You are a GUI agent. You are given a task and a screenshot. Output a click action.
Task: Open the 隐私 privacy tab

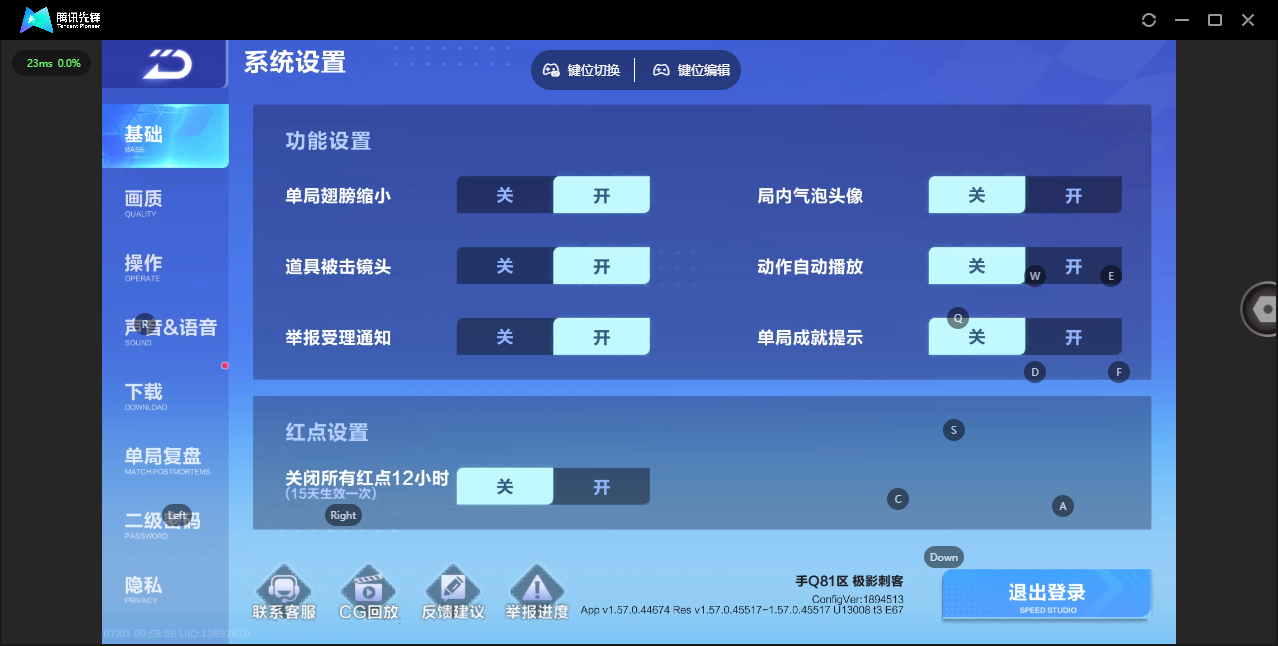pyautogui.click(x=165, y=588)
